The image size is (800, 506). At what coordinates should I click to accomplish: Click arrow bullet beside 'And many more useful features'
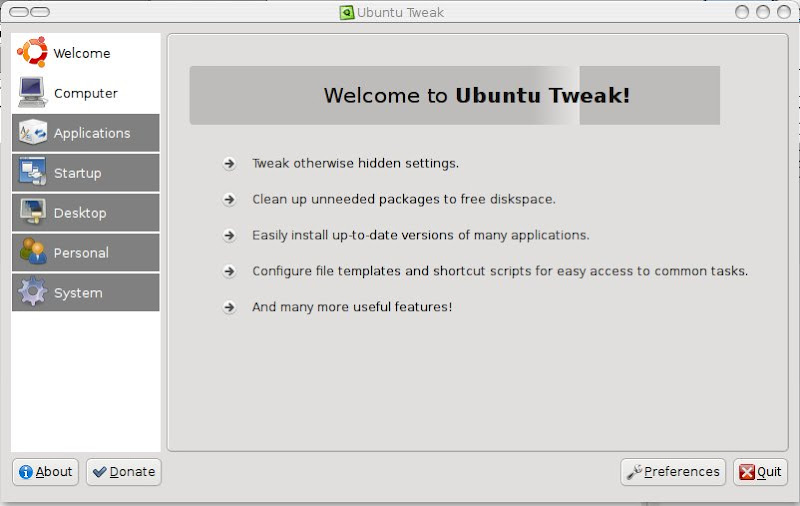[x=229, y=307]
